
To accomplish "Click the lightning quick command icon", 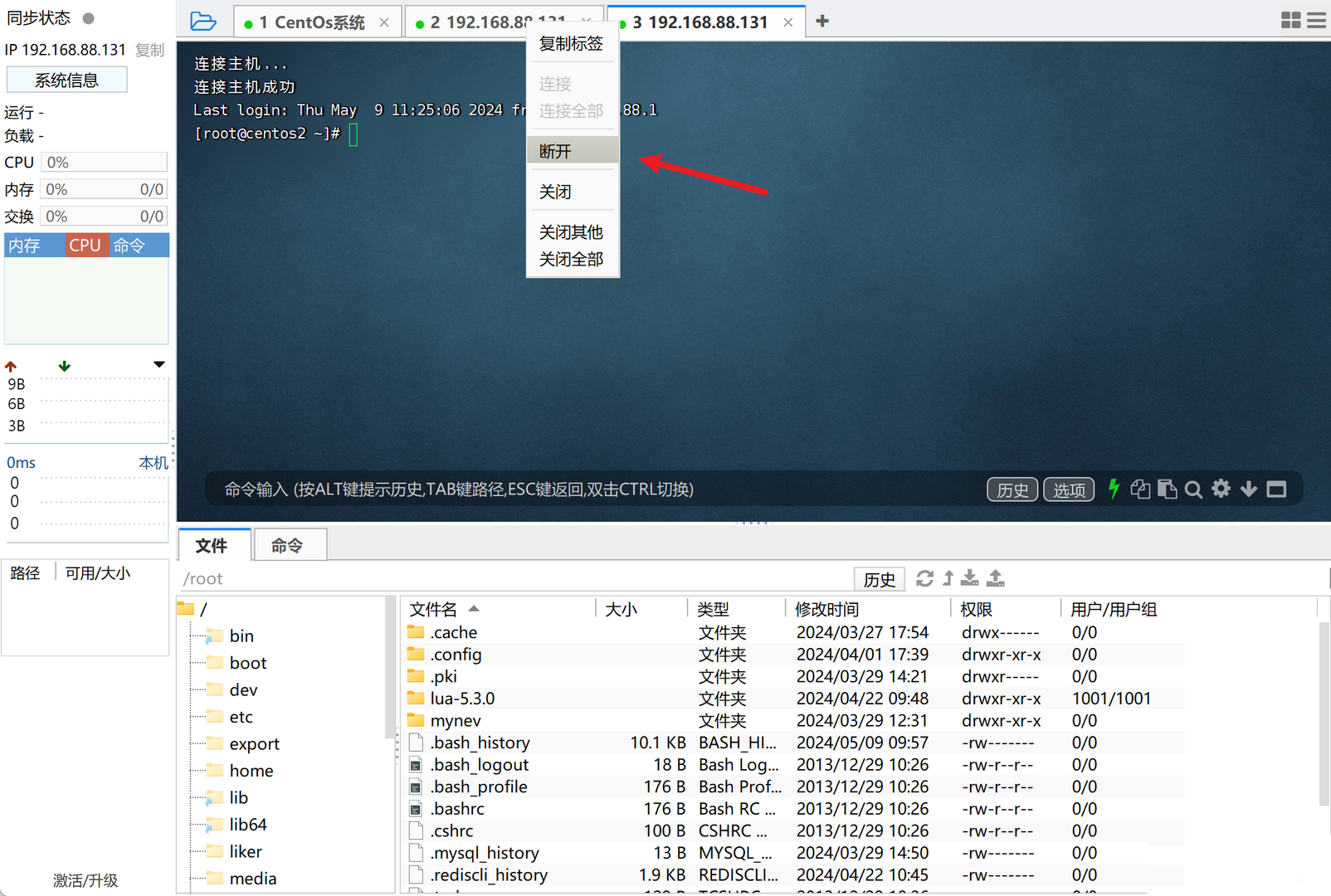I will tap(1114, 489).
